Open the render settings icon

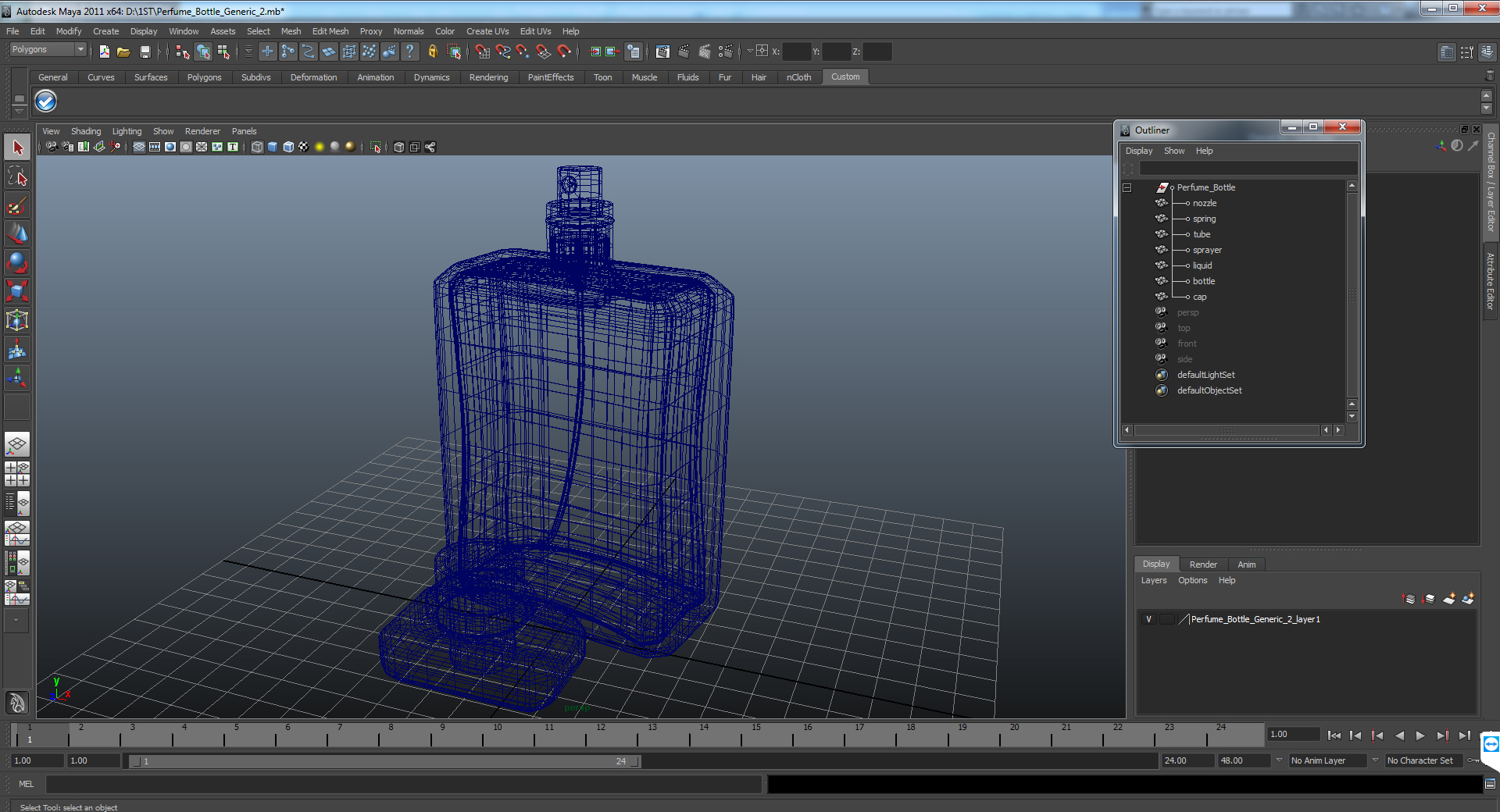(726, 52)
